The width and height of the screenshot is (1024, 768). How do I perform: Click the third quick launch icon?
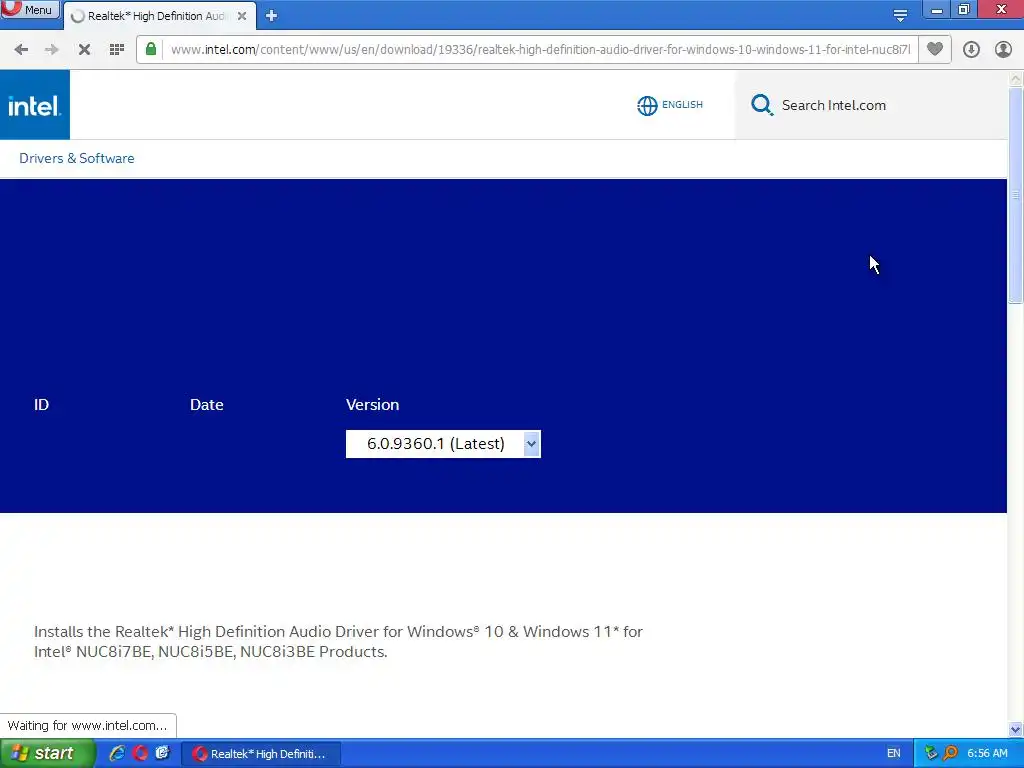[162, 753]
